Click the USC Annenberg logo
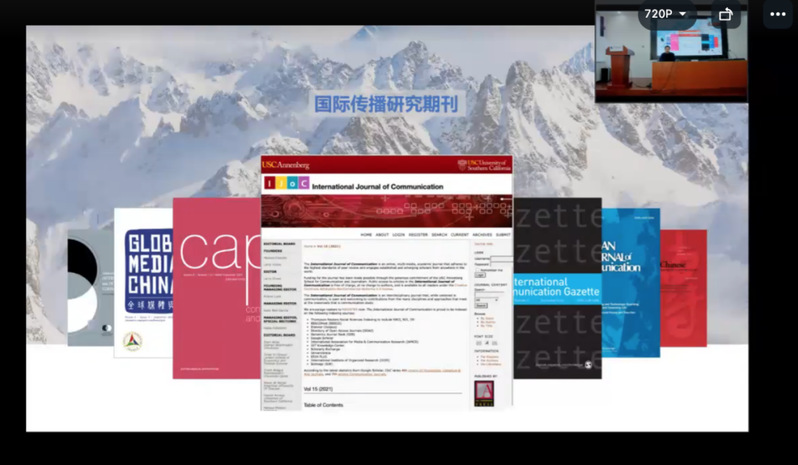Screen dimensions: 798x465 [x=286, y=165]
